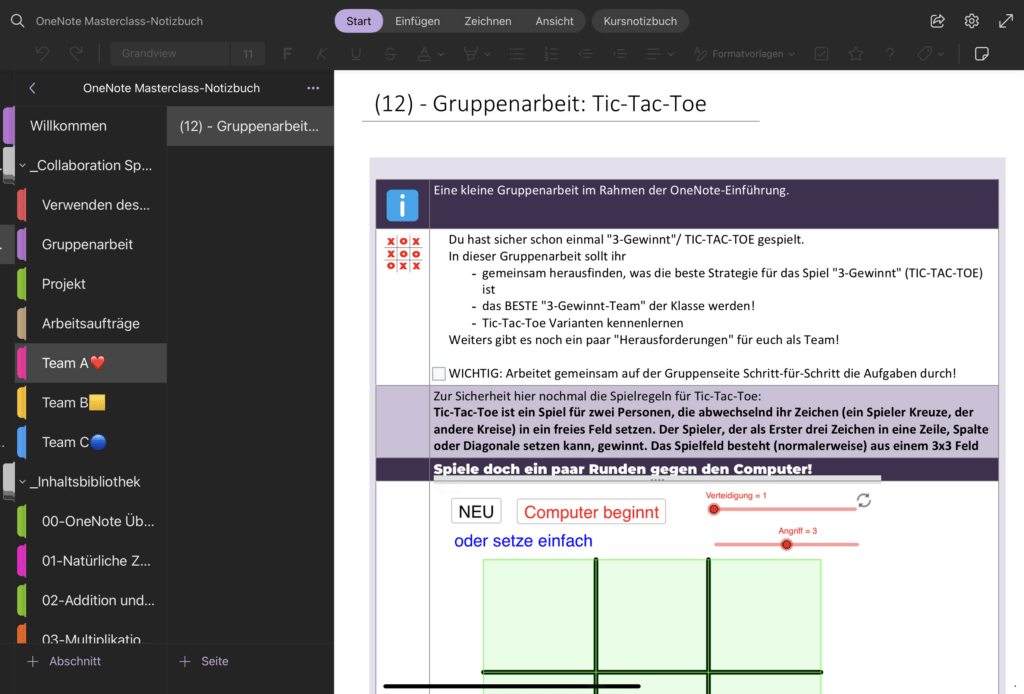Apply bulleted list
This screenshot has width=1024, height=694.
(517, 54)
